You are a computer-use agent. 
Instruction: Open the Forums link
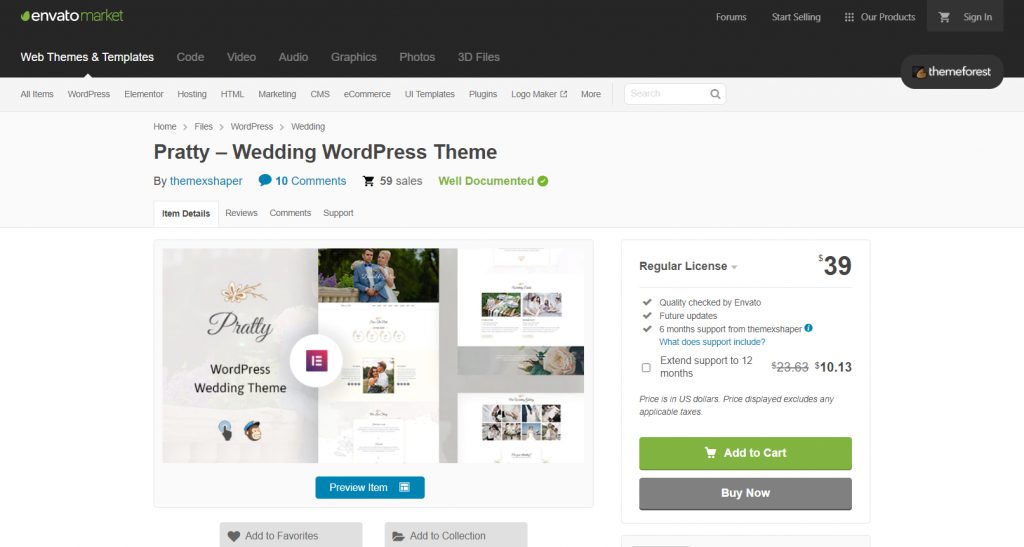coord(731,17)
